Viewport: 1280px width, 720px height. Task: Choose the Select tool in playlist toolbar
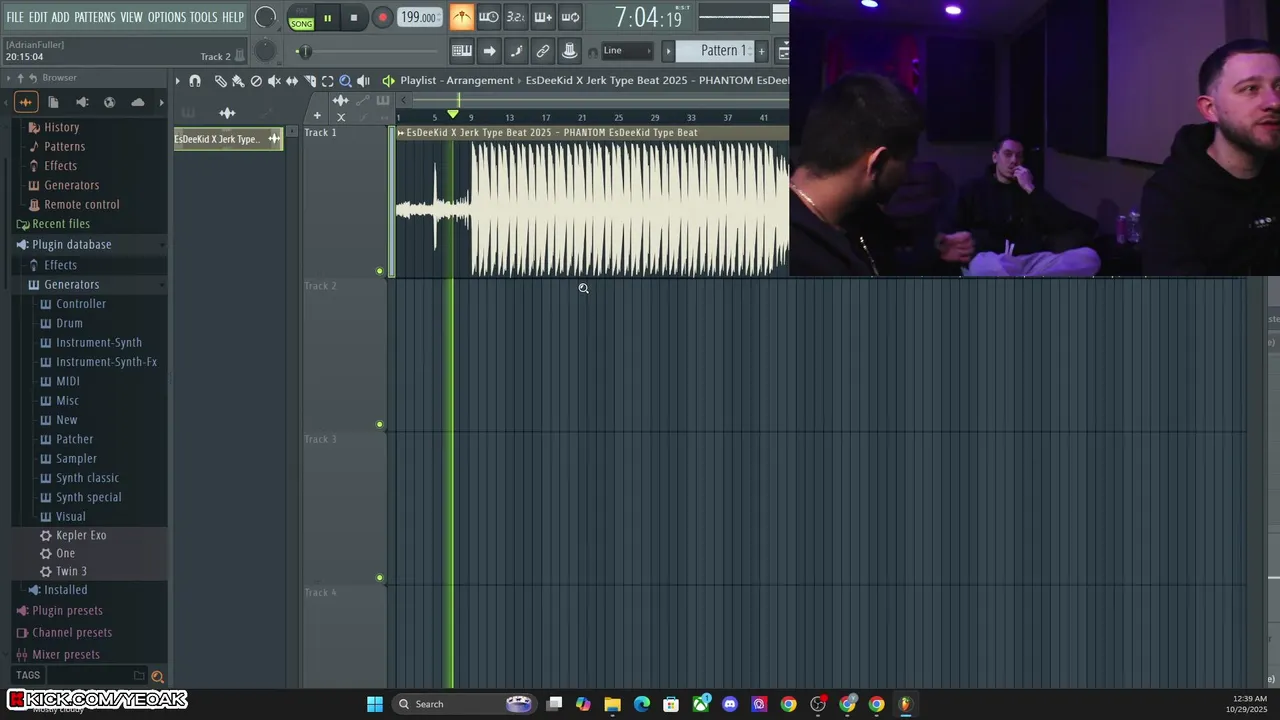click(x=328, y=81)
